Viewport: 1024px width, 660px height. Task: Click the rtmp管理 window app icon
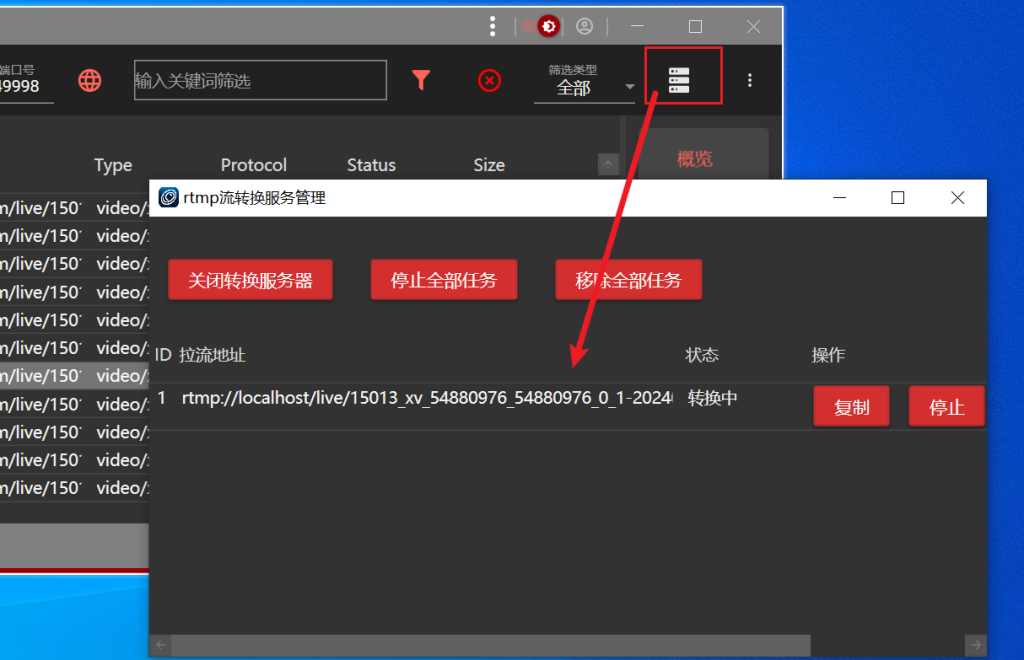[x=168, y=197]
